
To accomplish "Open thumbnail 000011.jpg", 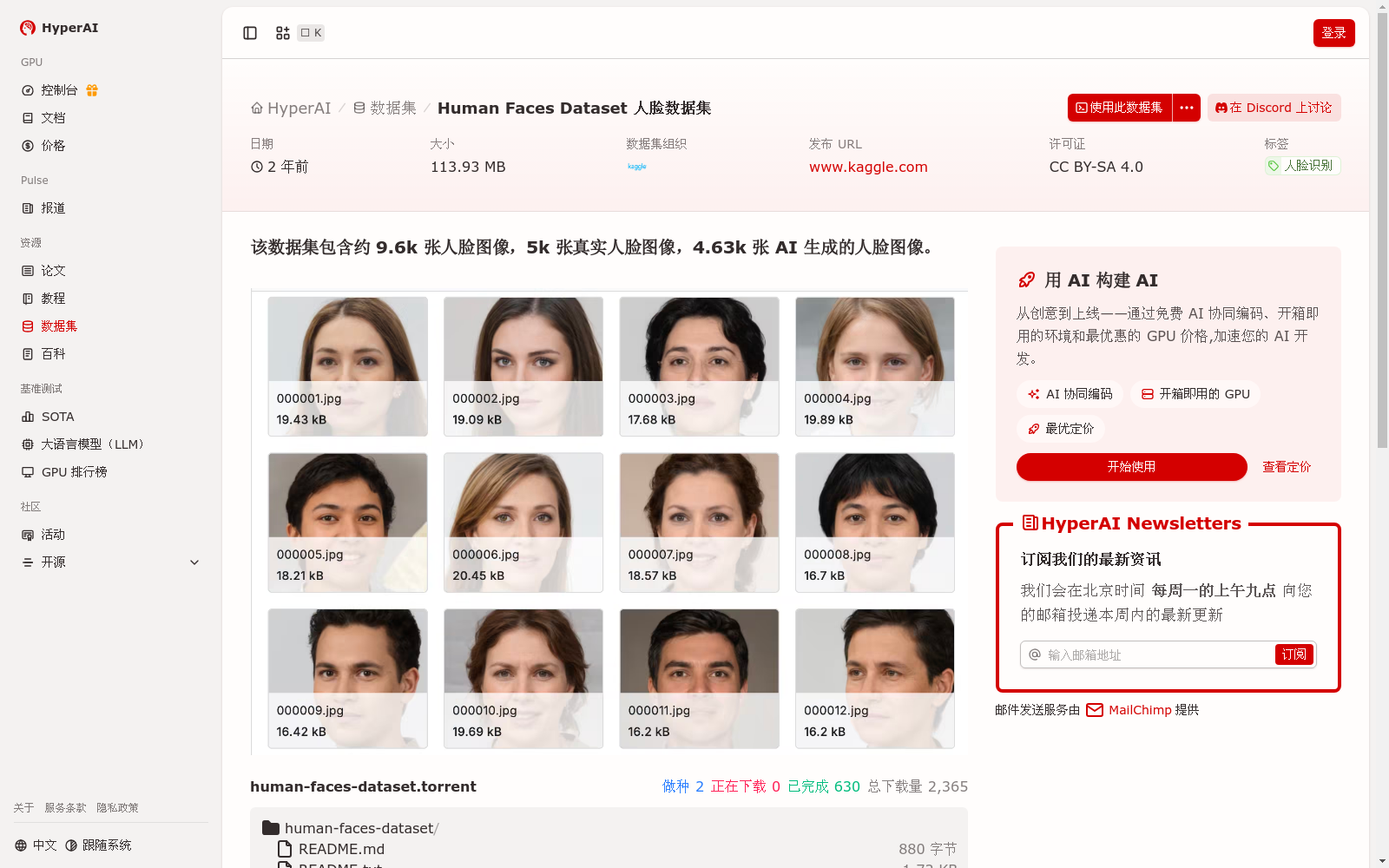I will (700, 679).
